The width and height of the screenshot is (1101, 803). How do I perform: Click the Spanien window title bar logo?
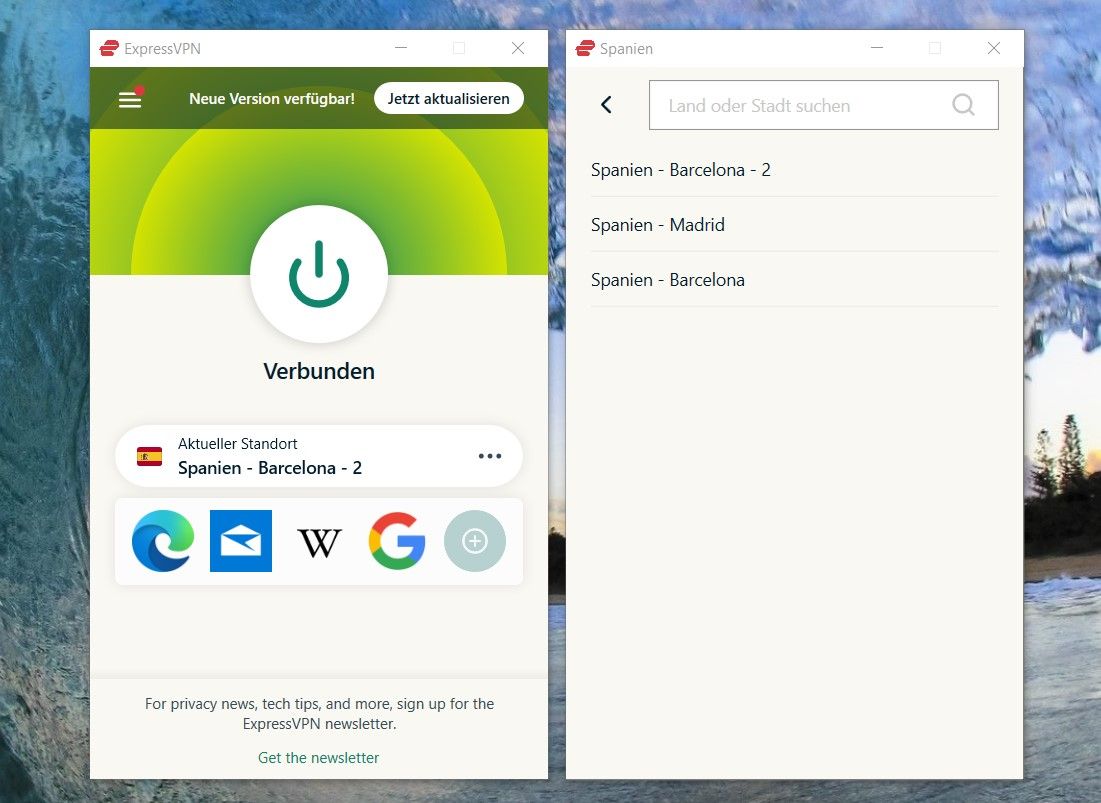(585, 48)
